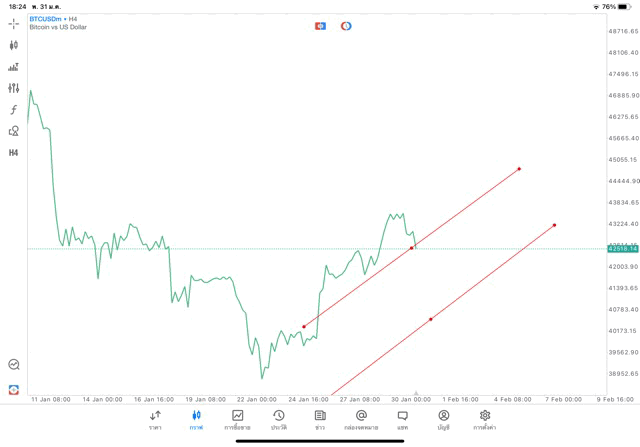This screenshot has height=447, width=640.
Task: Open drawing objects shapes tool
Action: click(x=14, y=131)
